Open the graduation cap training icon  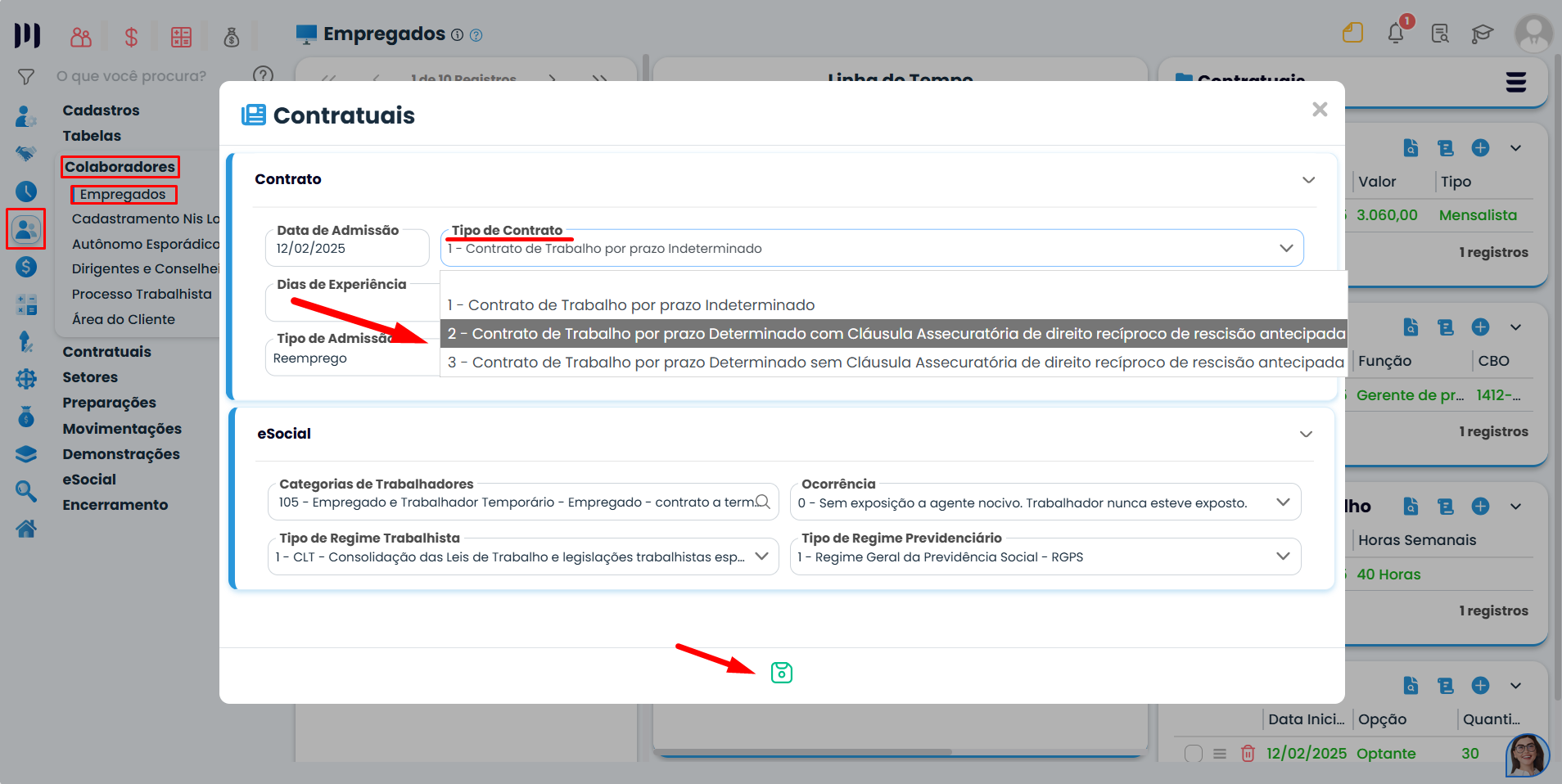click(x=1483, y=34)
